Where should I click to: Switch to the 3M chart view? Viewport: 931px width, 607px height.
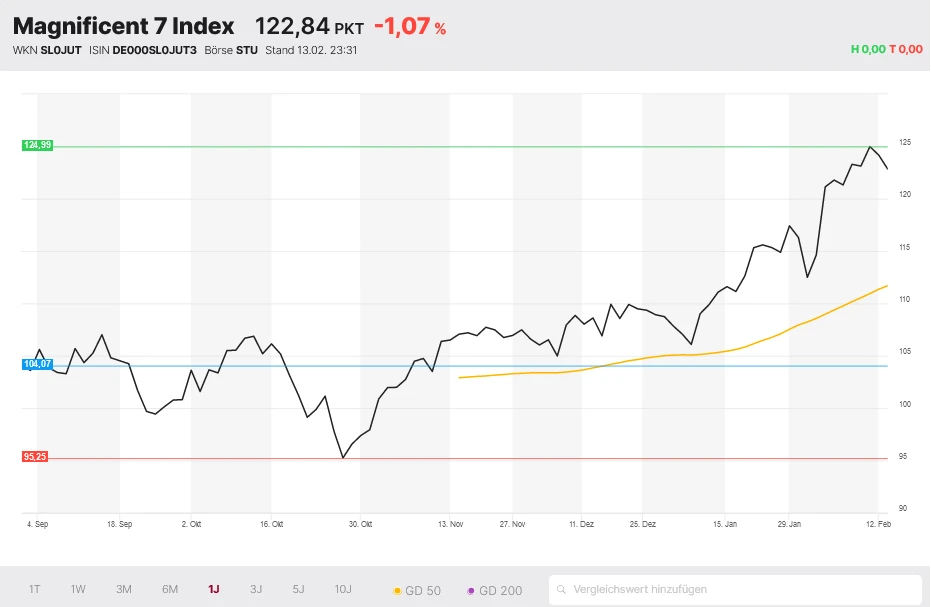tap(123, 590)
